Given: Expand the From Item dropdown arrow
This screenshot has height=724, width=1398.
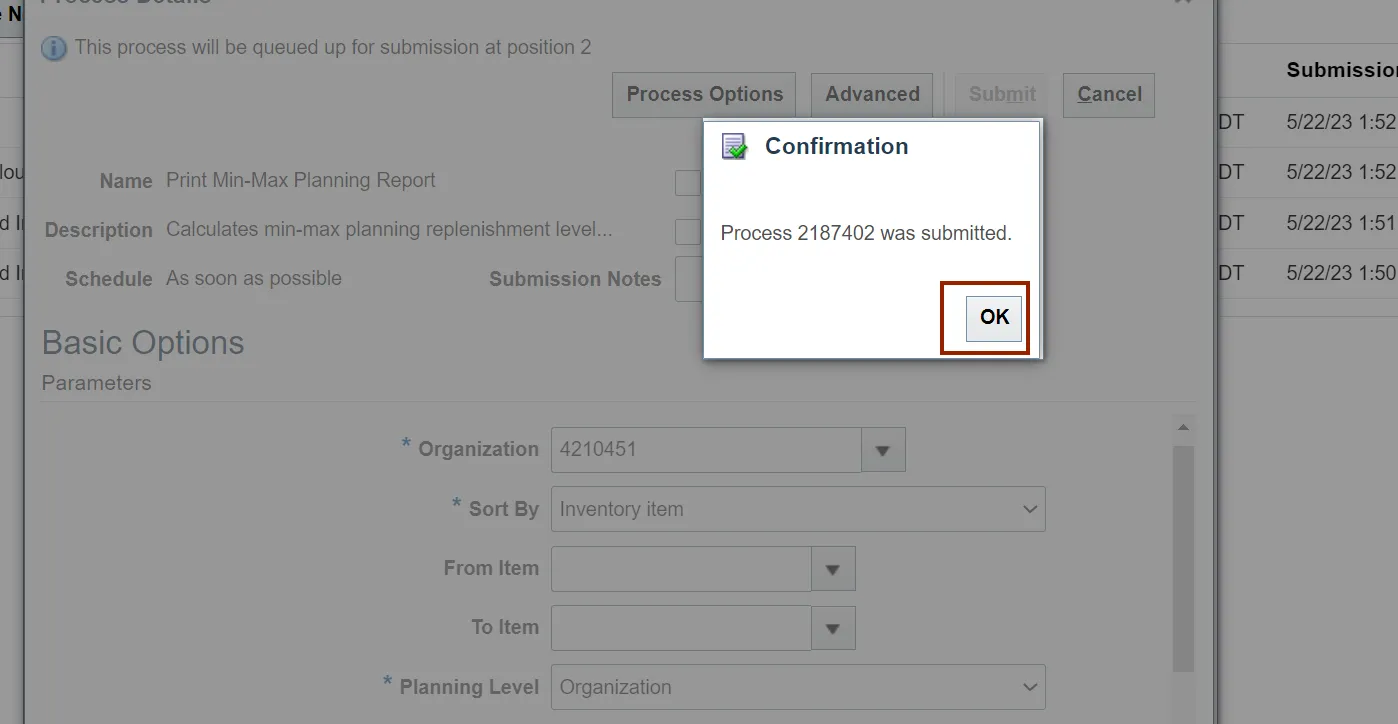Looking at the screenshot, I should (x=833, y=569).
